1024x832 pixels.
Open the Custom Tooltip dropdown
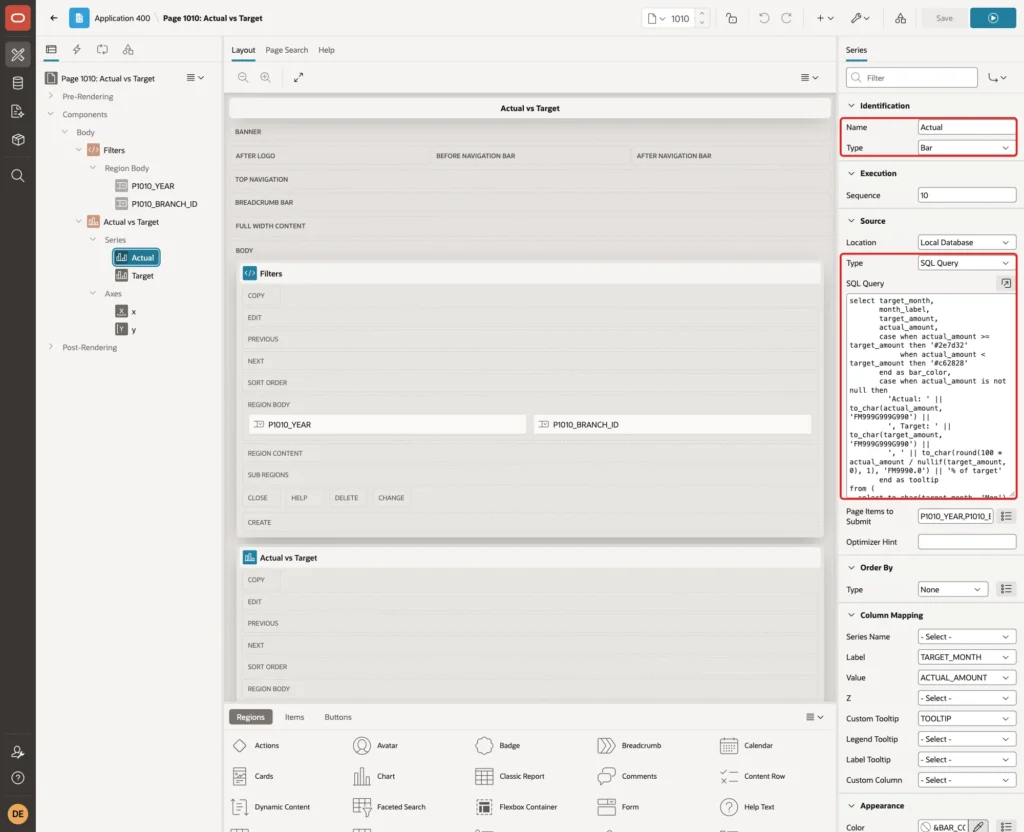coord(967,718)
